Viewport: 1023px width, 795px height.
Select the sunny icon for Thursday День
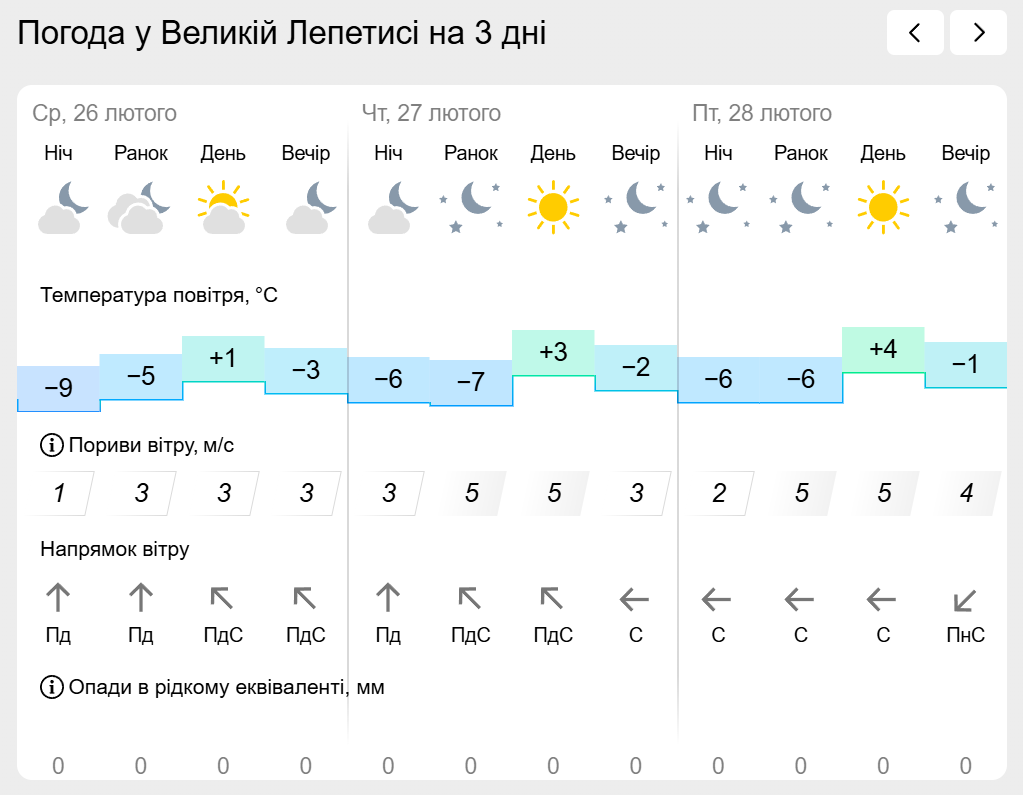pos(553,207)
